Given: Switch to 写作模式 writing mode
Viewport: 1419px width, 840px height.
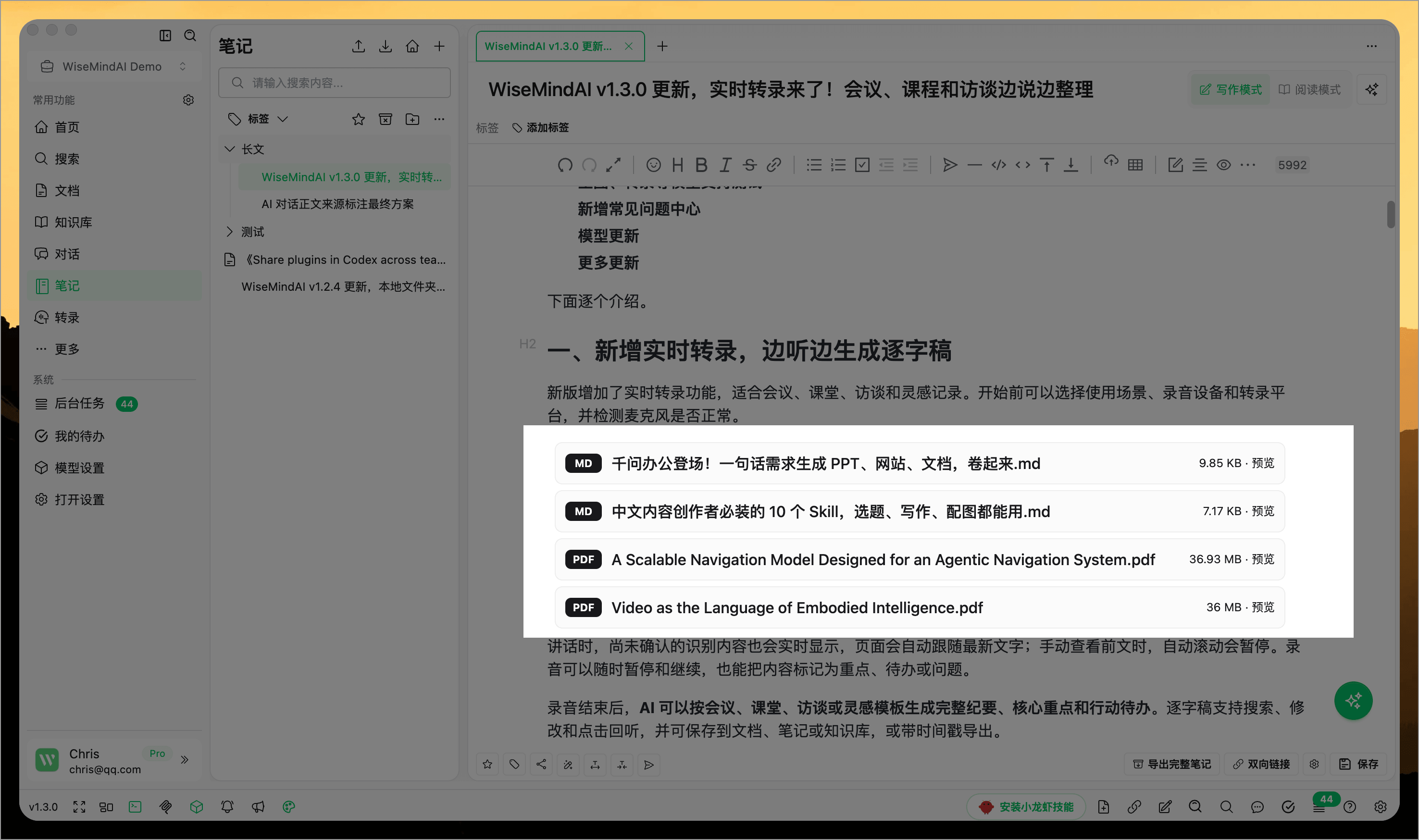Looking at the screenshot, I should pos(1230,89).
